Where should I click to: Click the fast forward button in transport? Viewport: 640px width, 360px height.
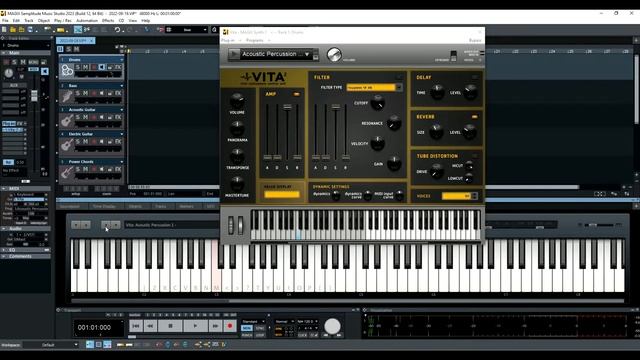click(x=215, y=326)
